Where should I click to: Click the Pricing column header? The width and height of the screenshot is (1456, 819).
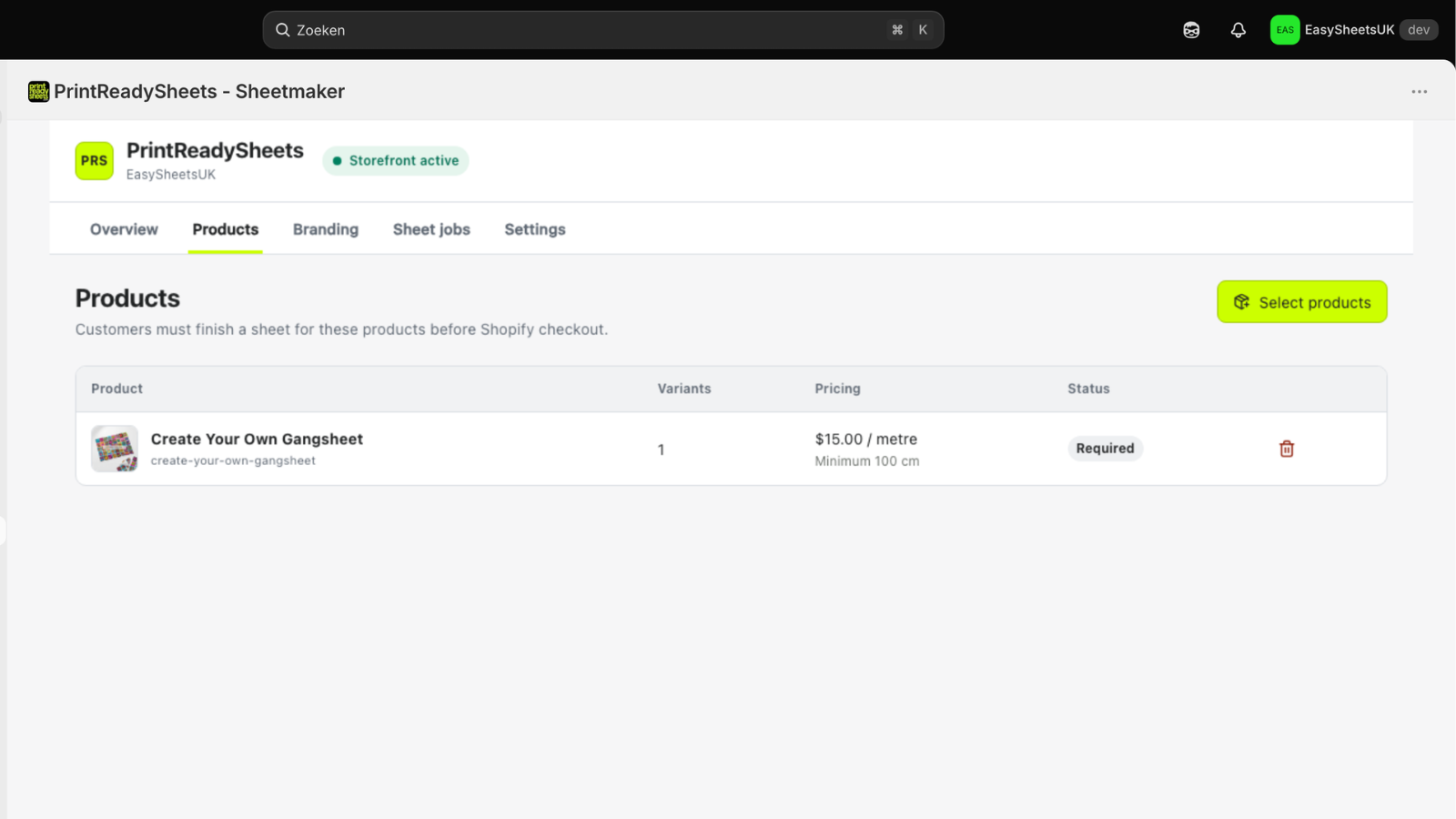[x=837, y=389]
